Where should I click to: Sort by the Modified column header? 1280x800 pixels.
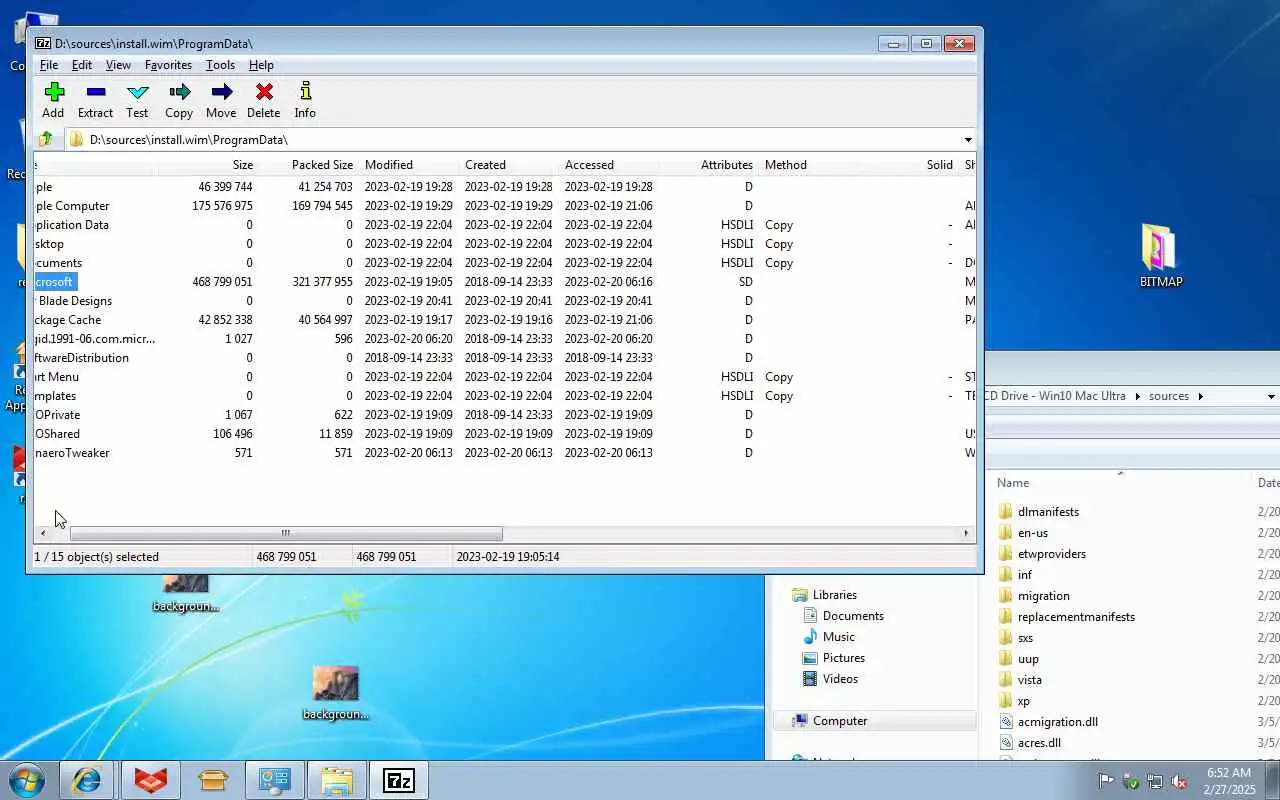pyautogui.click(x=408, y=165)
